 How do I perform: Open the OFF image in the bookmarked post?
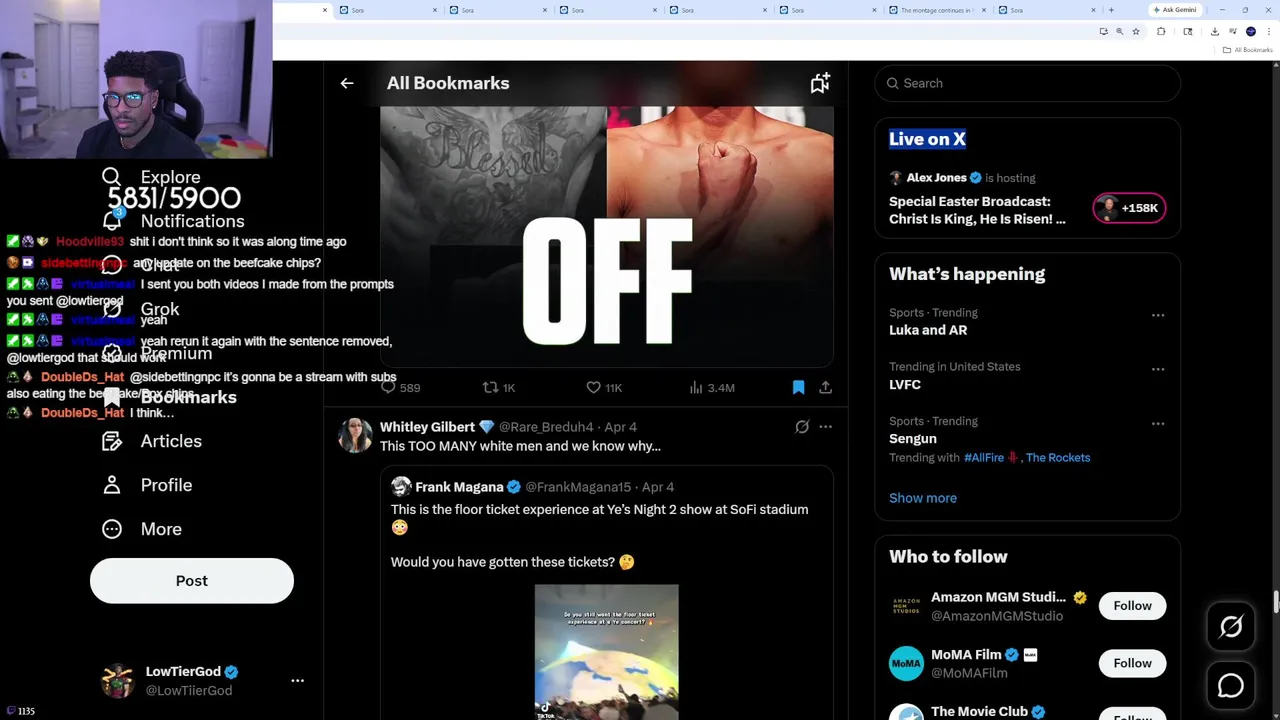606,236
